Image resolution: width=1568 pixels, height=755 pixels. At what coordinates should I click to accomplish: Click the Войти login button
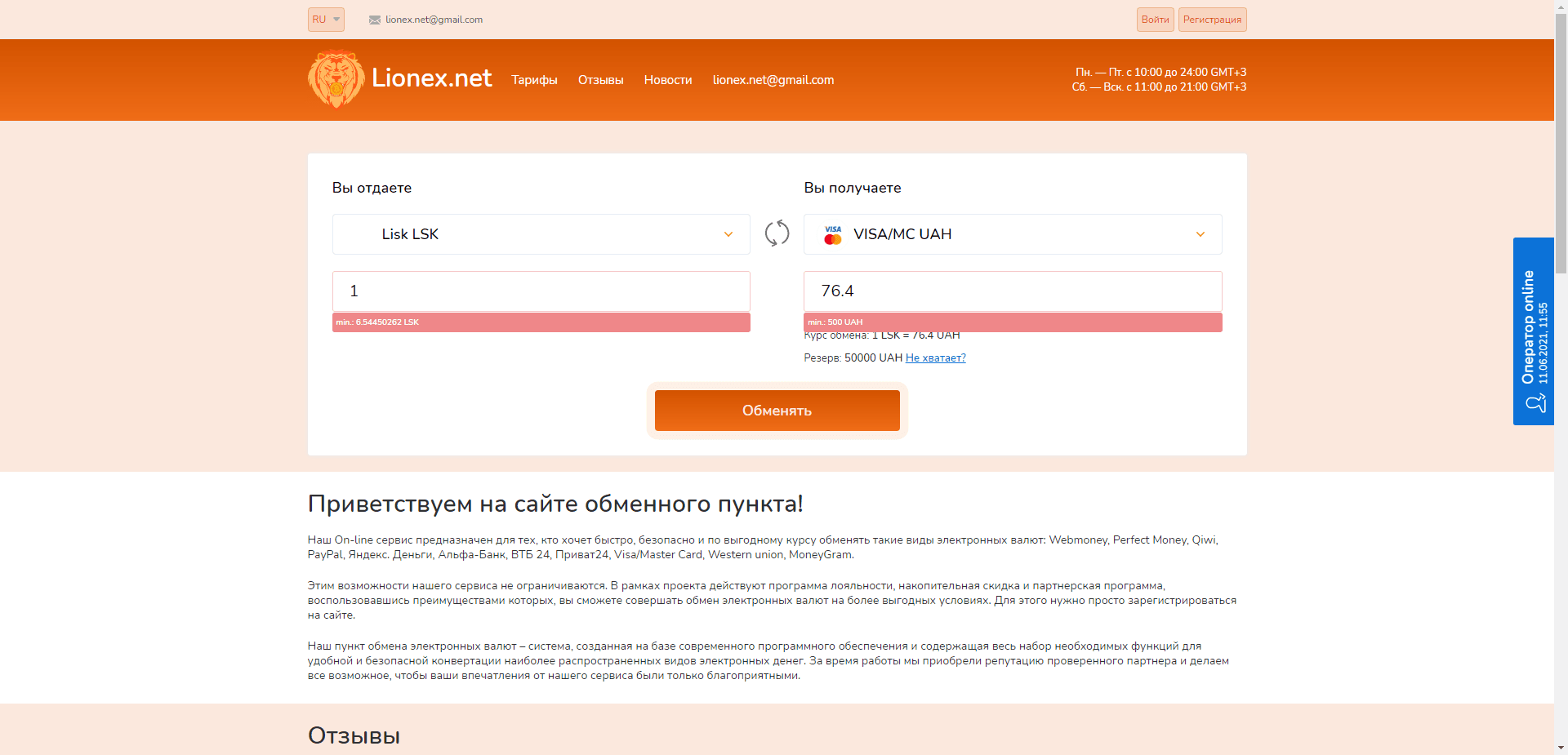point(1155,20)
